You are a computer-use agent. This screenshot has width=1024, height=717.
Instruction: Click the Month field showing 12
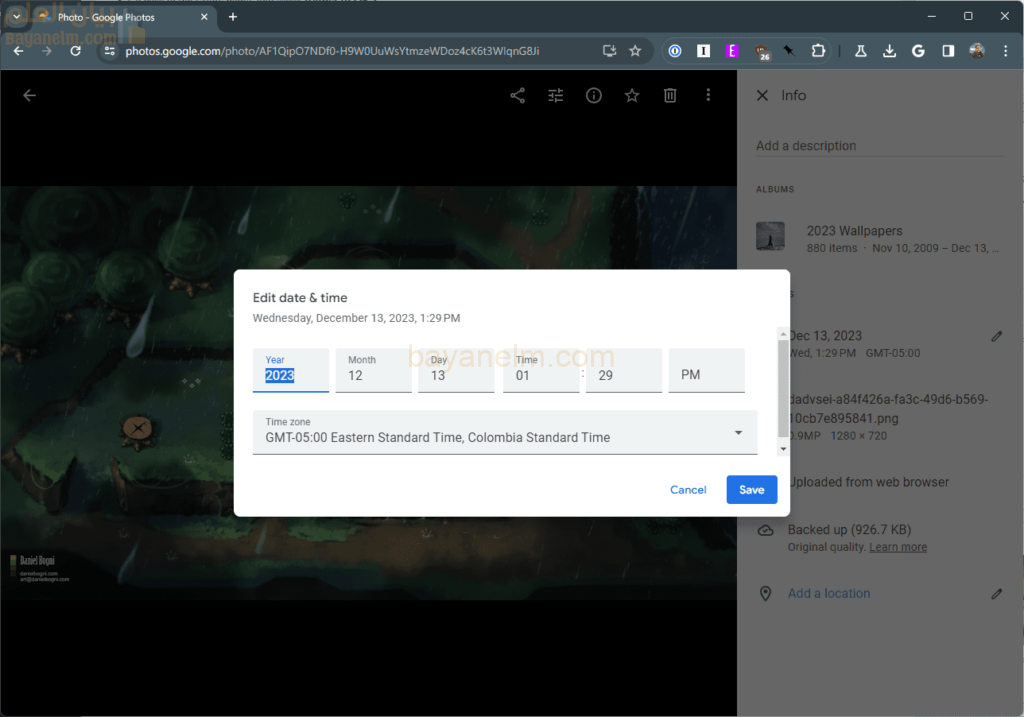tap(373, 375)
